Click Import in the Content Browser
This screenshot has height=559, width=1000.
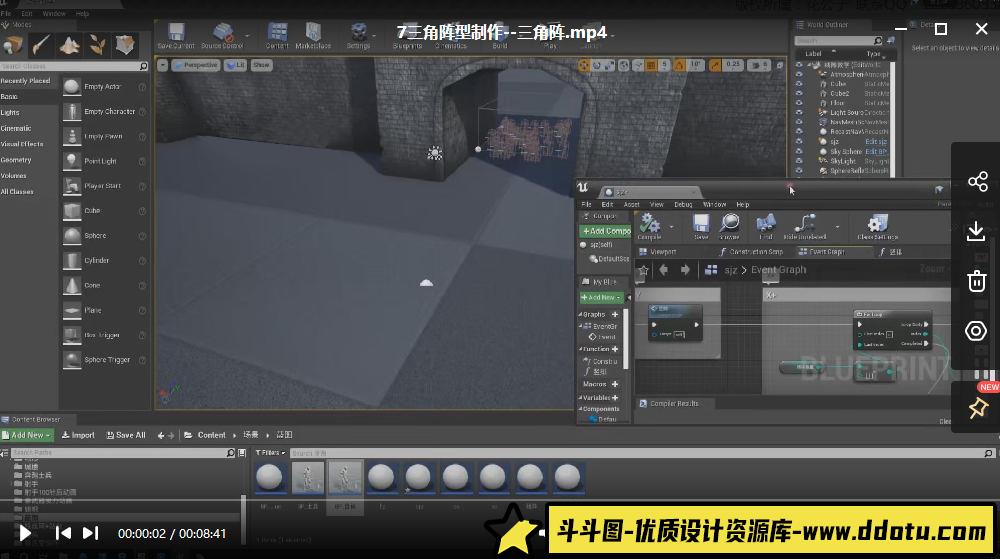pos(78,435)
